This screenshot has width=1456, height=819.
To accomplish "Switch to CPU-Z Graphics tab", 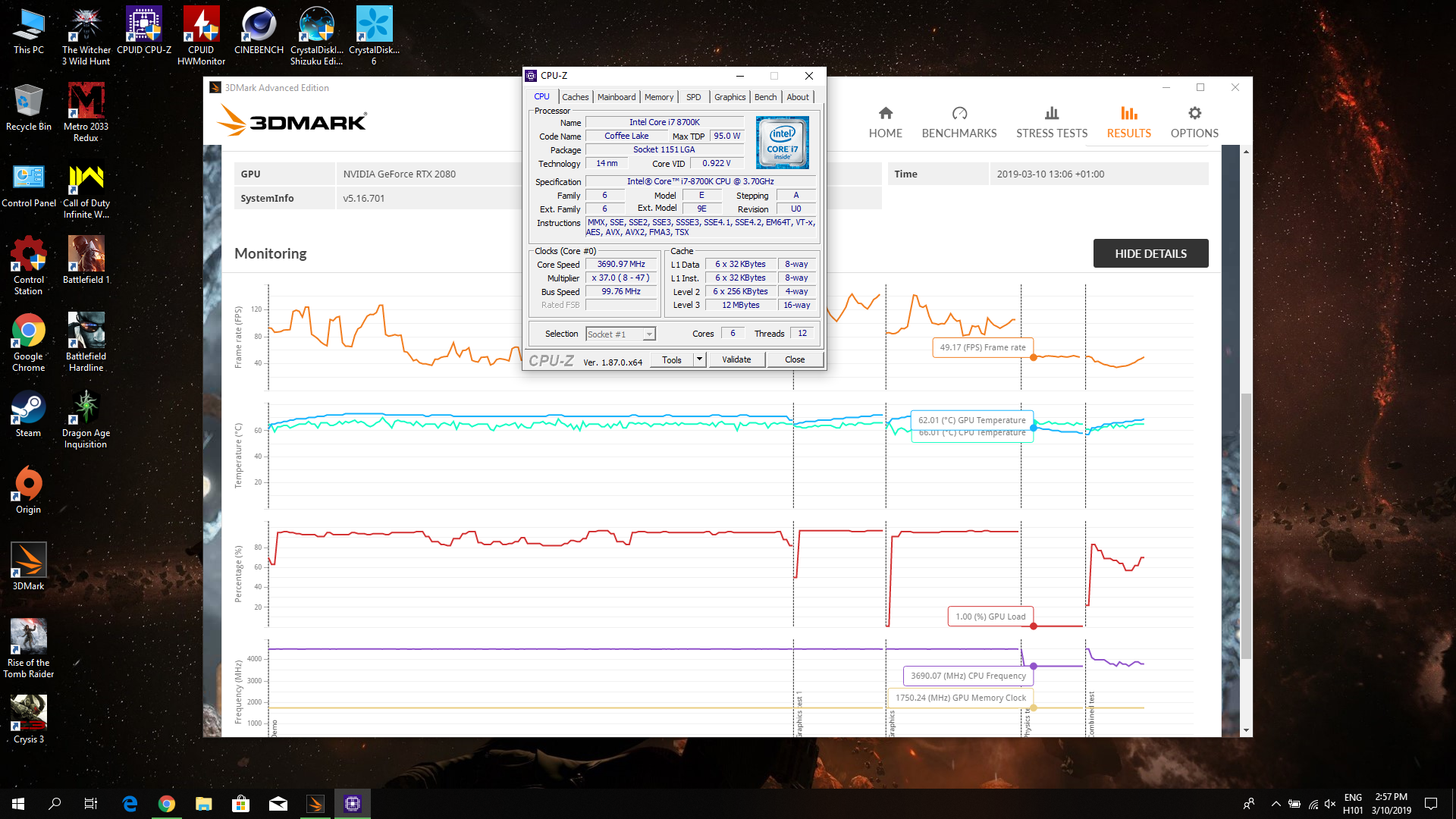I will pyautogui.click(x=730, y=97).
